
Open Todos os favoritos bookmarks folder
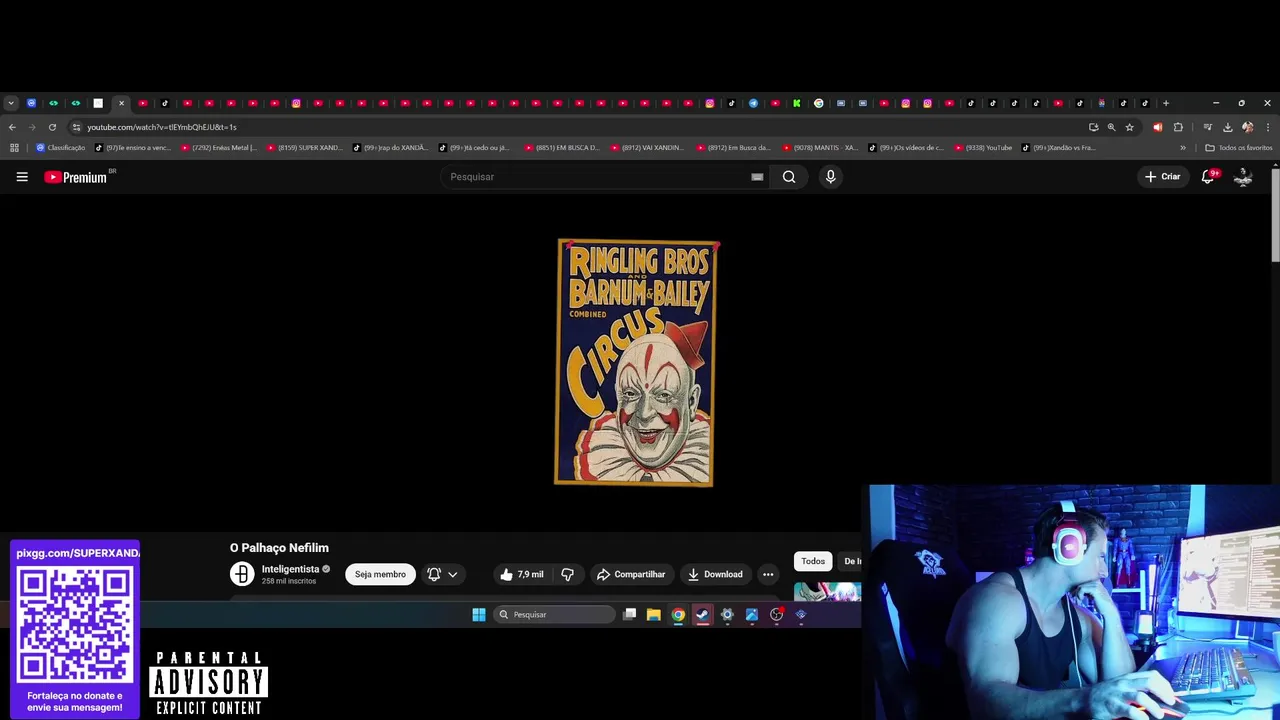[1239, 148]
